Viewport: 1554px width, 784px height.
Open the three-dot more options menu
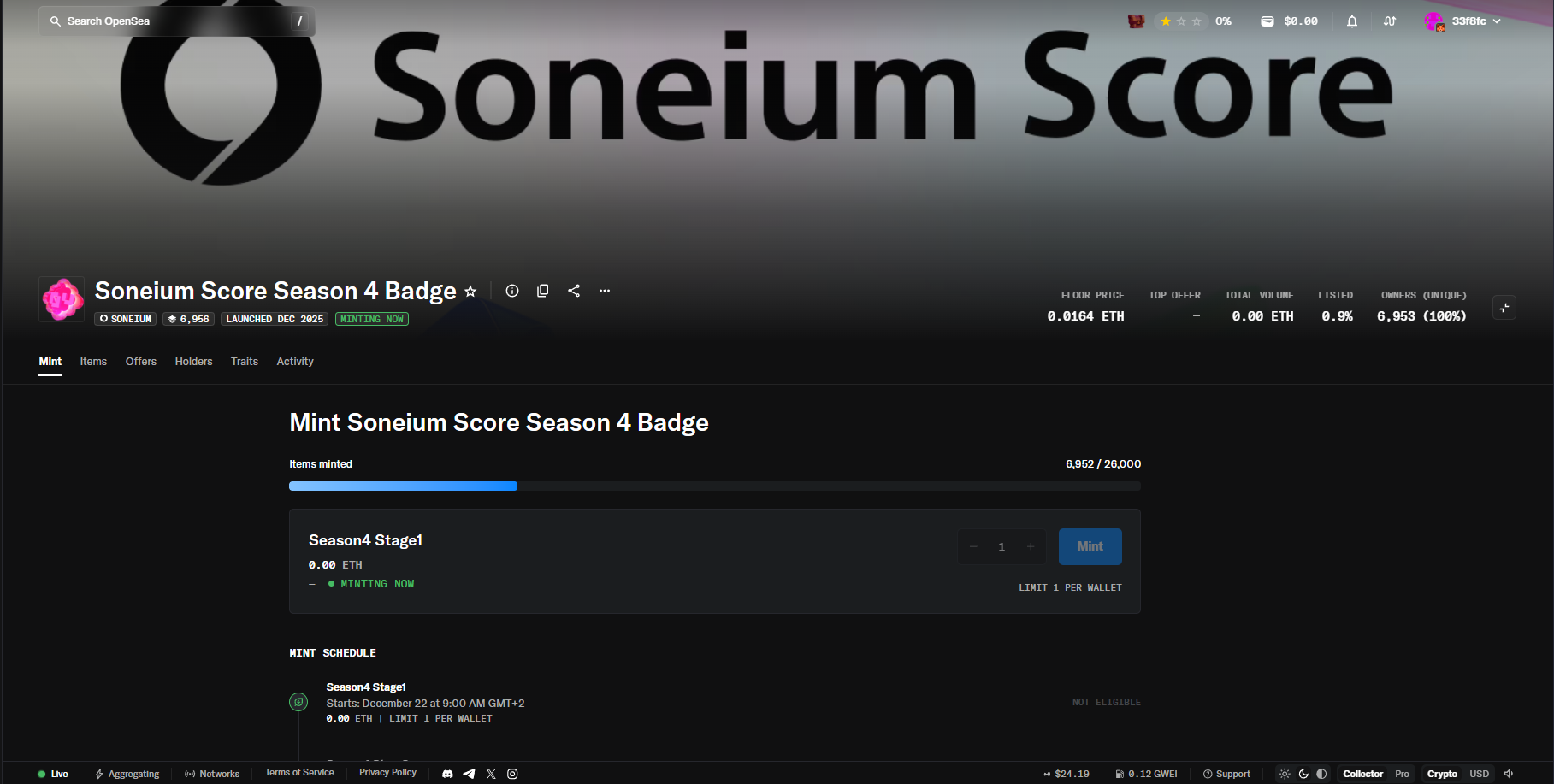tap(605, 291)
